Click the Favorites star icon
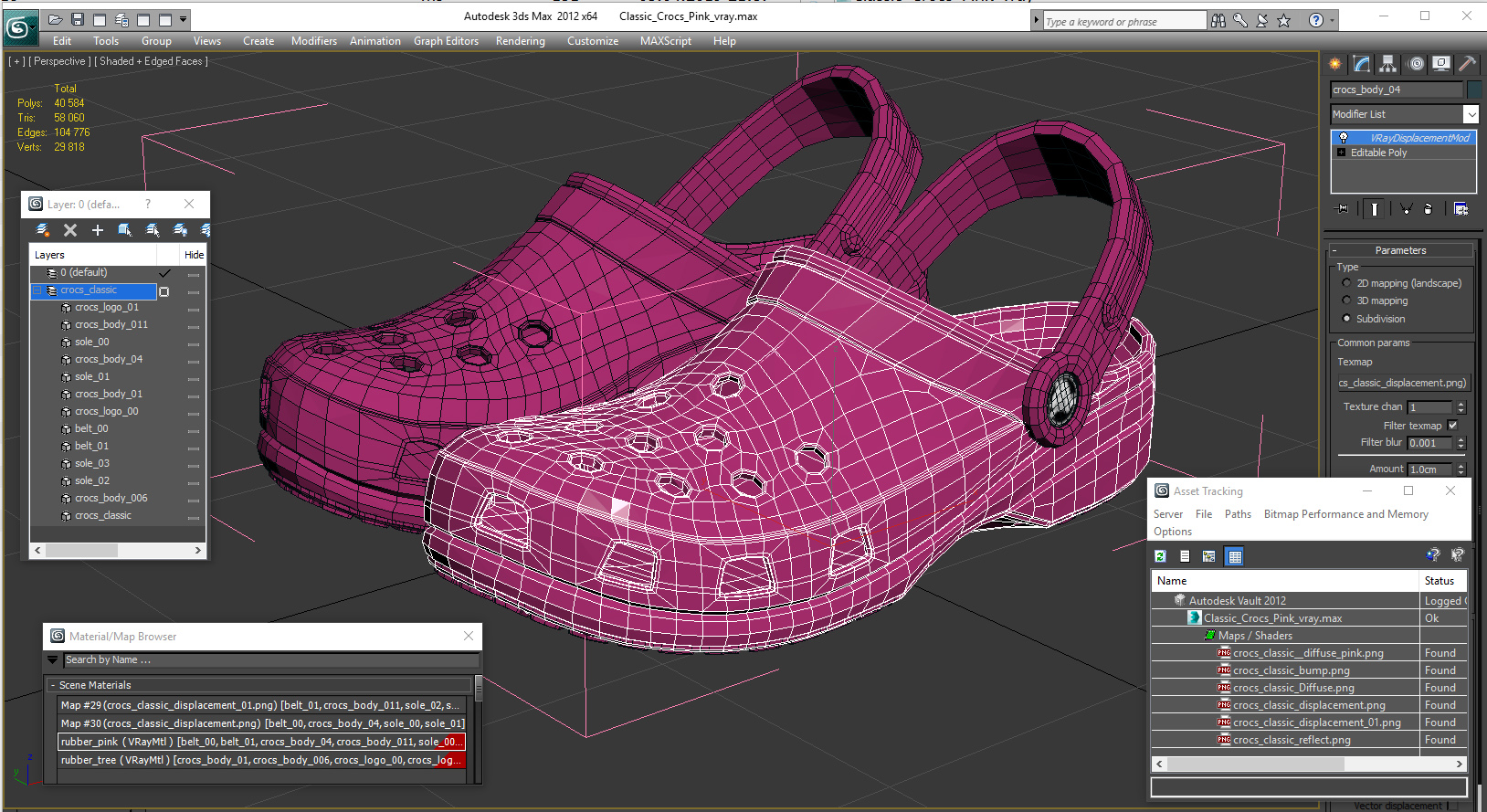The height and width of the screenshot is (812, 1487). [1284, 20]
